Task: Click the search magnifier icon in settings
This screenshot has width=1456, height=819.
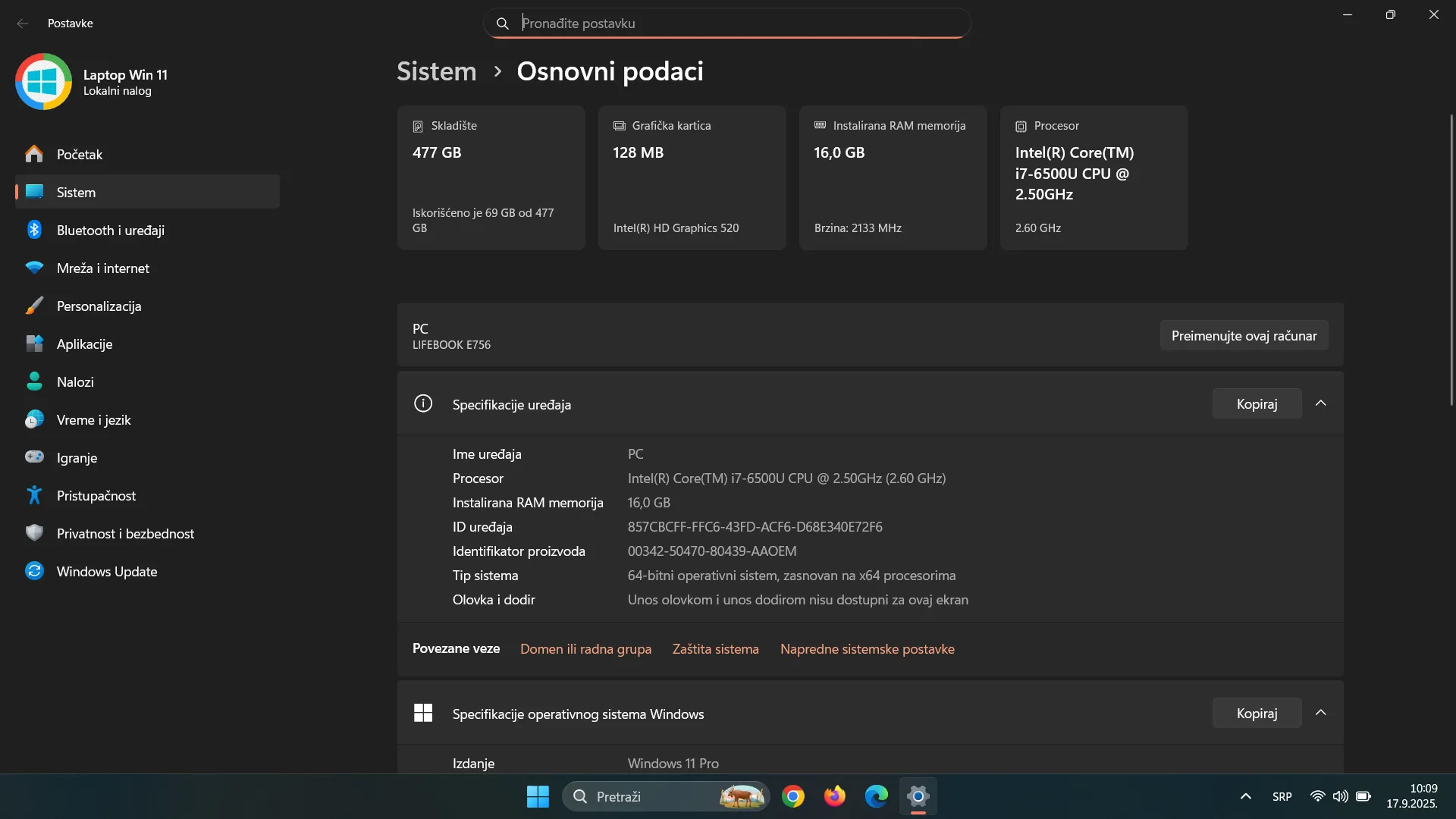Action: 502,24
